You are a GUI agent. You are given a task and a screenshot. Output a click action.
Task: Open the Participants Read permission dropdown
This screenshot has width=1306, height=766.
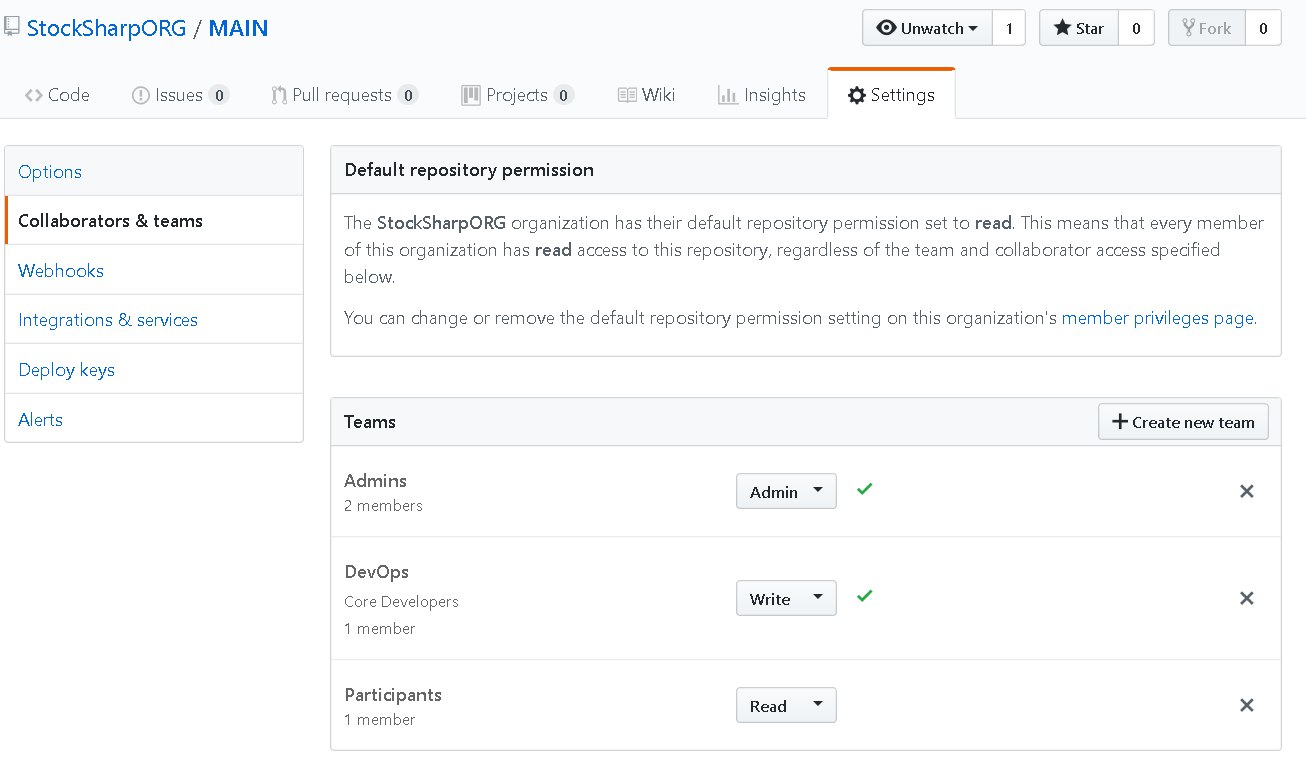(786, 705)
